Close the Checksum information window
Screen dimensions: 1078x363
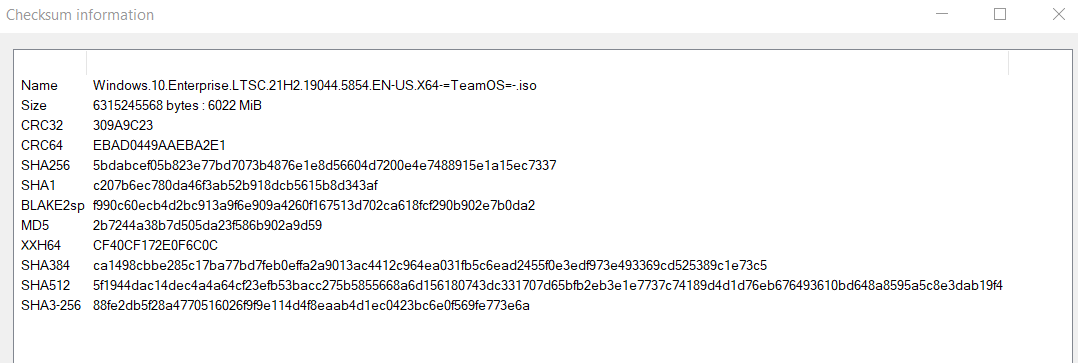[1059, 14]
